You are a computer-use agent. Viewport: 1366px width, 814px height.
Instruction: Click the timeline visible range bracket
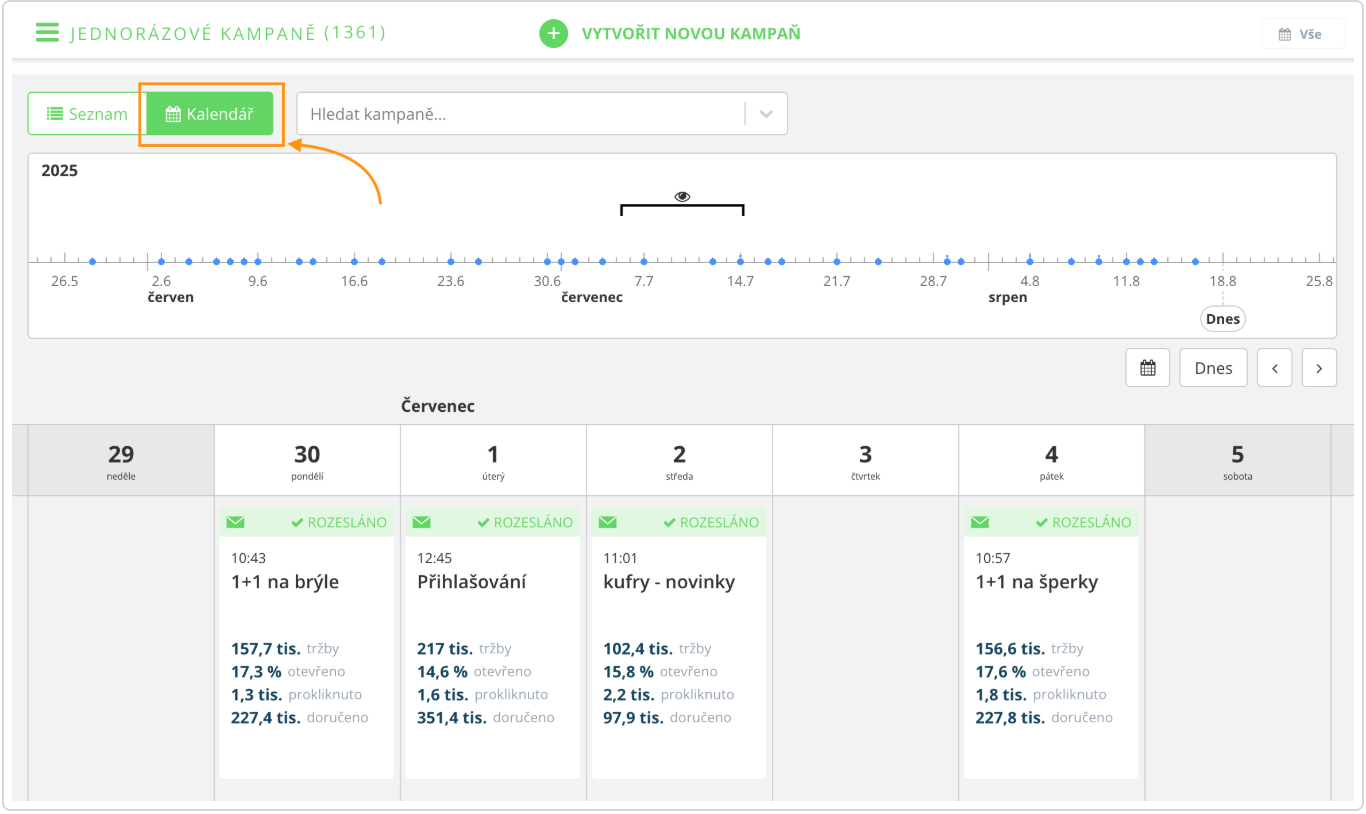click(x=682, y=207)
